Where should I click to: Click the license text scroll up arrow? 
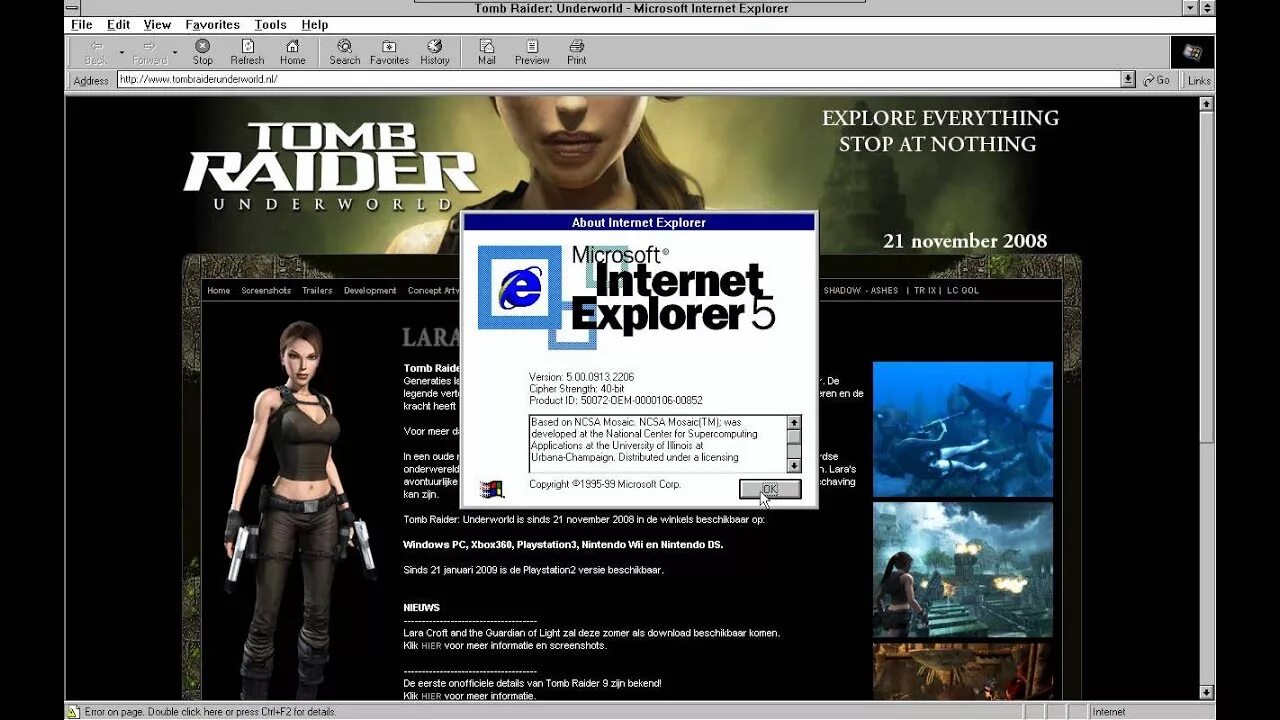tap(794, 423)
